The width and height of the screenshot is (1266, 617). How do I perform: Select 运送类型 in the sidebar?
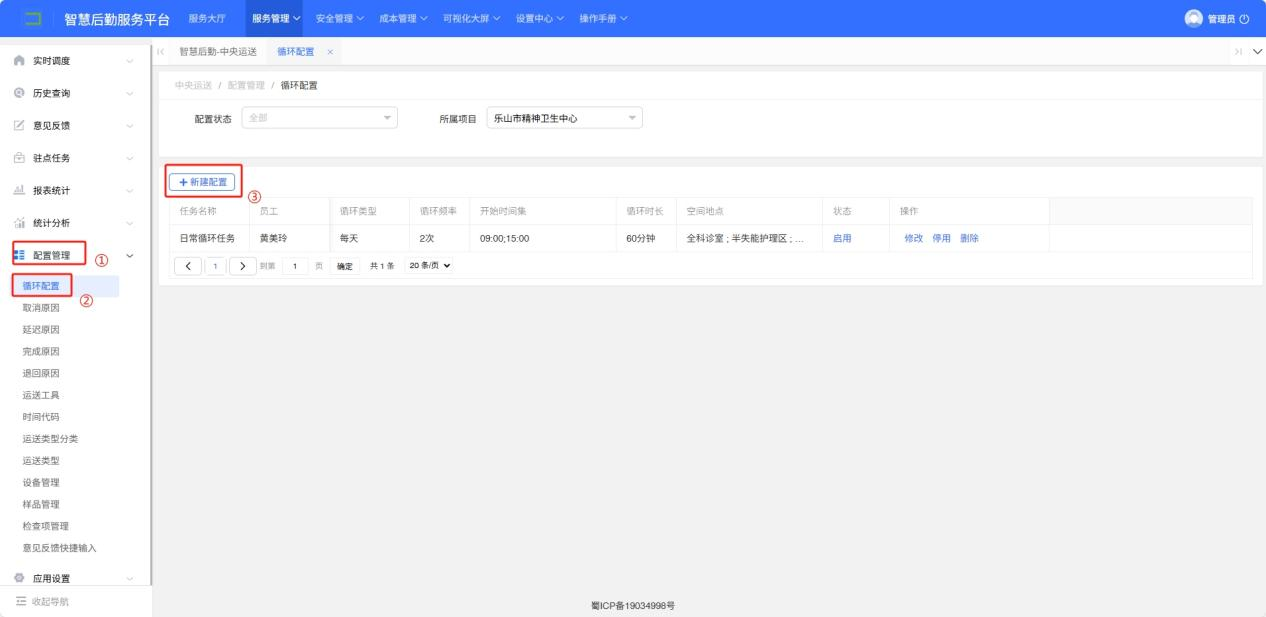[41, 460]
